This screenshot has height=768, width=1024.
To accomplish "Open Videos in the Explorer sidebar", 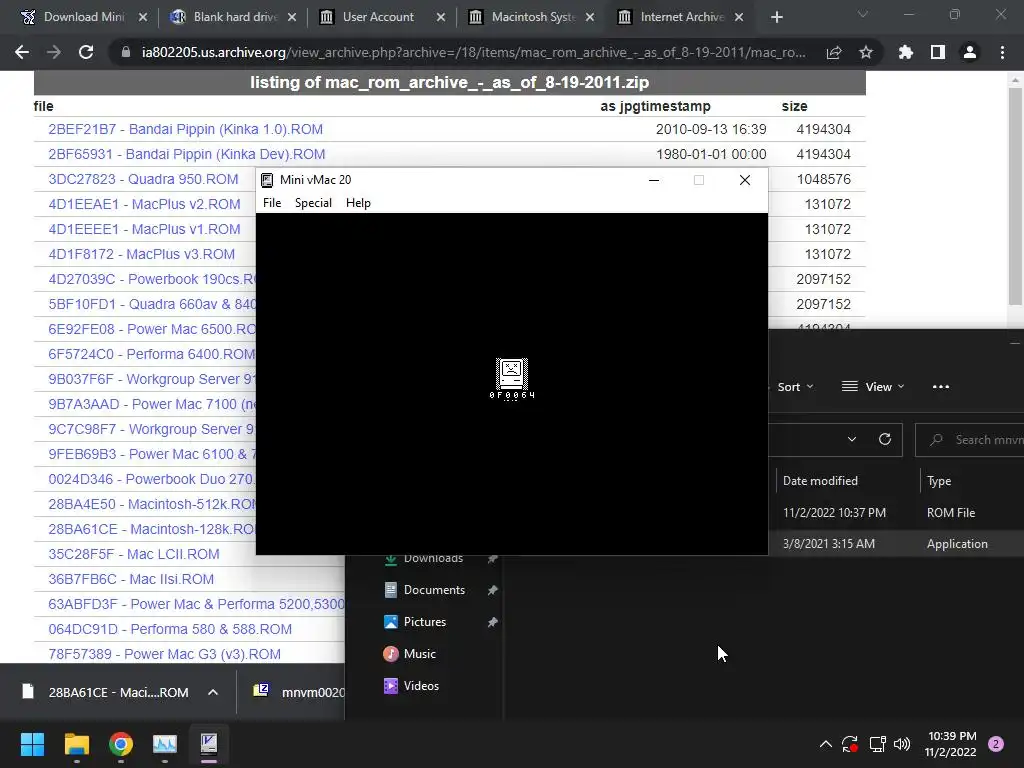I will coord(421,686).
